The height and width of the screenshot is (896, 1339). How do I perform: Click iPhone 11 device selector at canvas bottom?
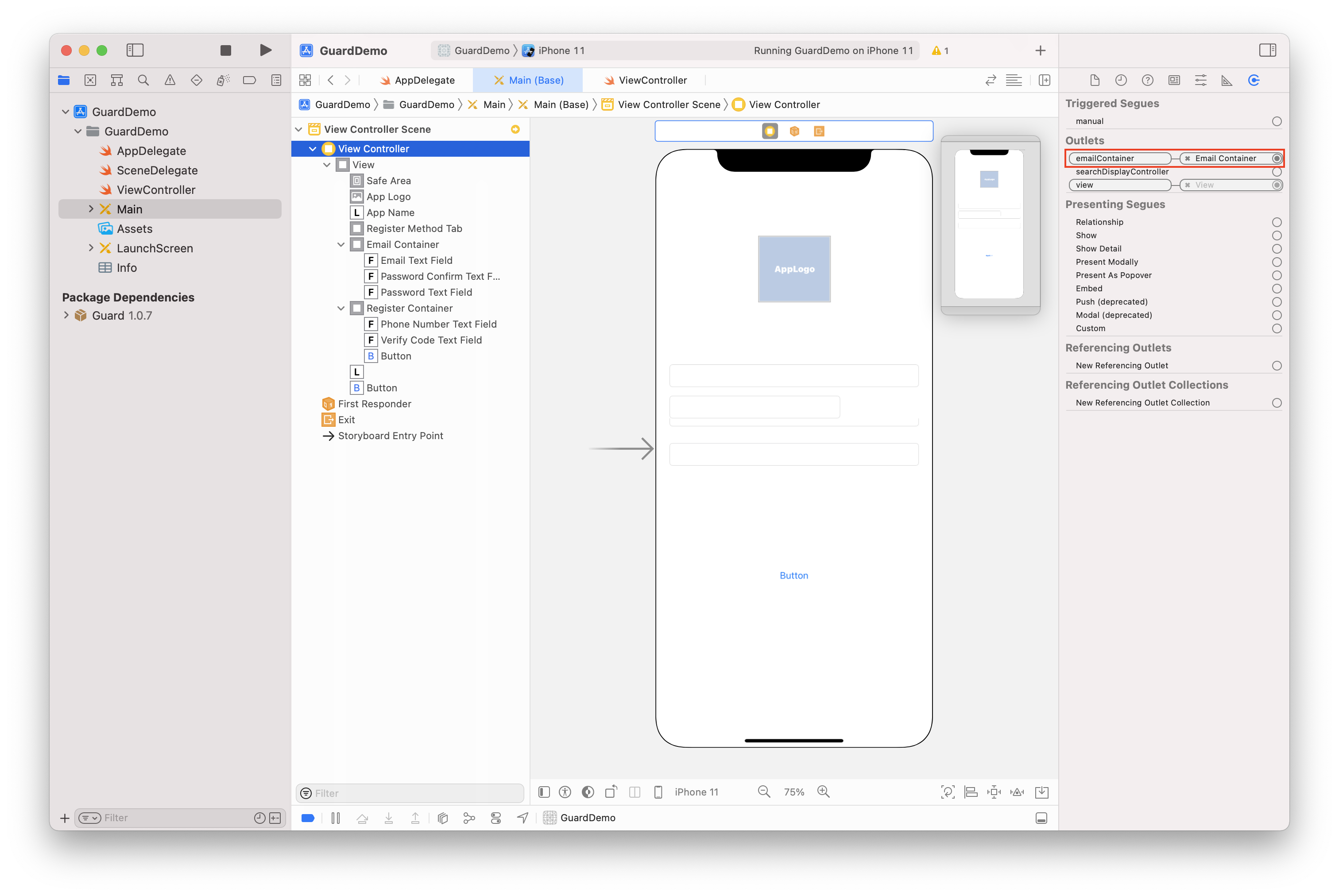(x=696, y=792)
